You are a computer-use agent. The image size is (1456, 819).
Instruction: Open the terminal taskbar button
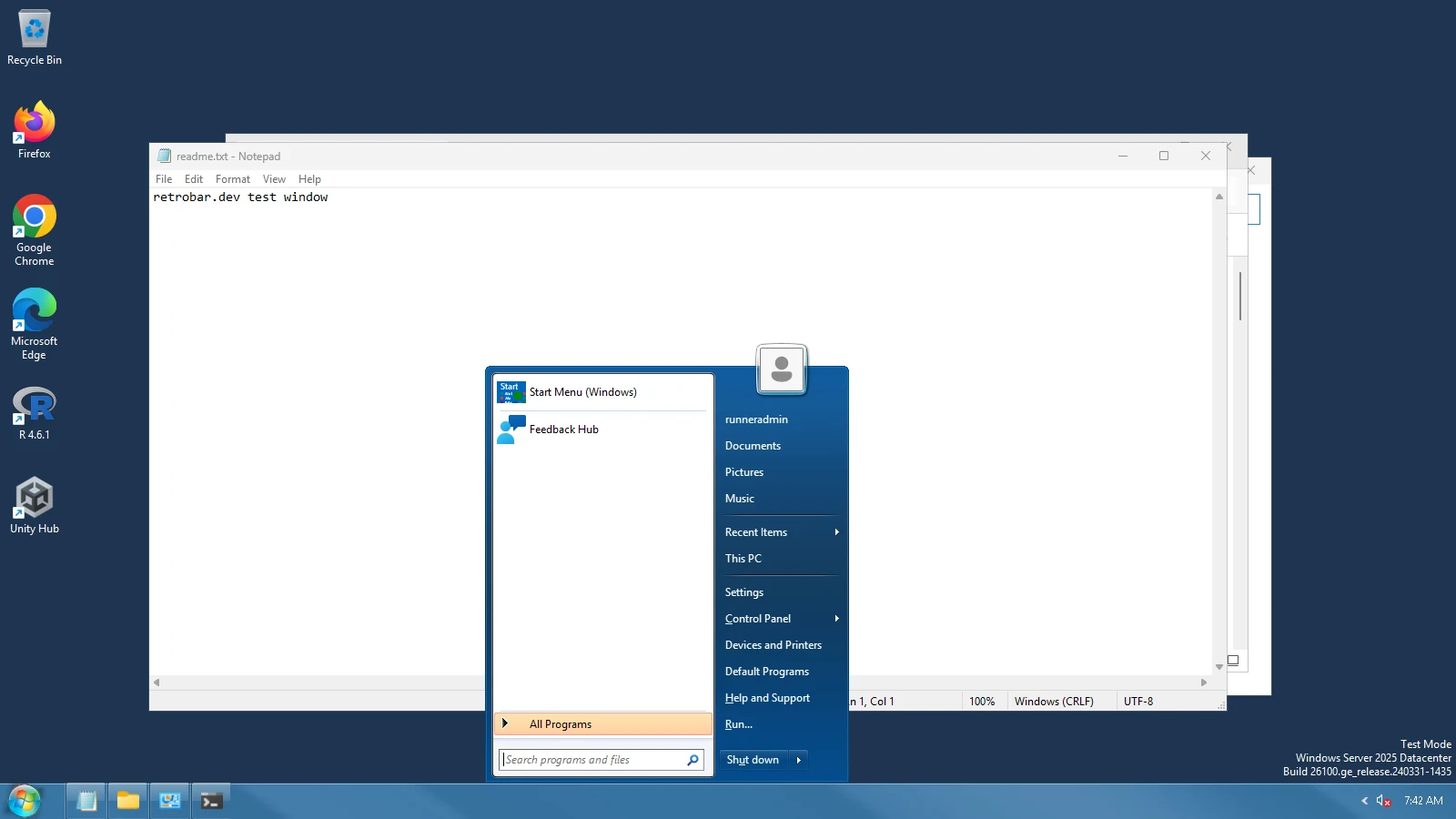(211, 801)
